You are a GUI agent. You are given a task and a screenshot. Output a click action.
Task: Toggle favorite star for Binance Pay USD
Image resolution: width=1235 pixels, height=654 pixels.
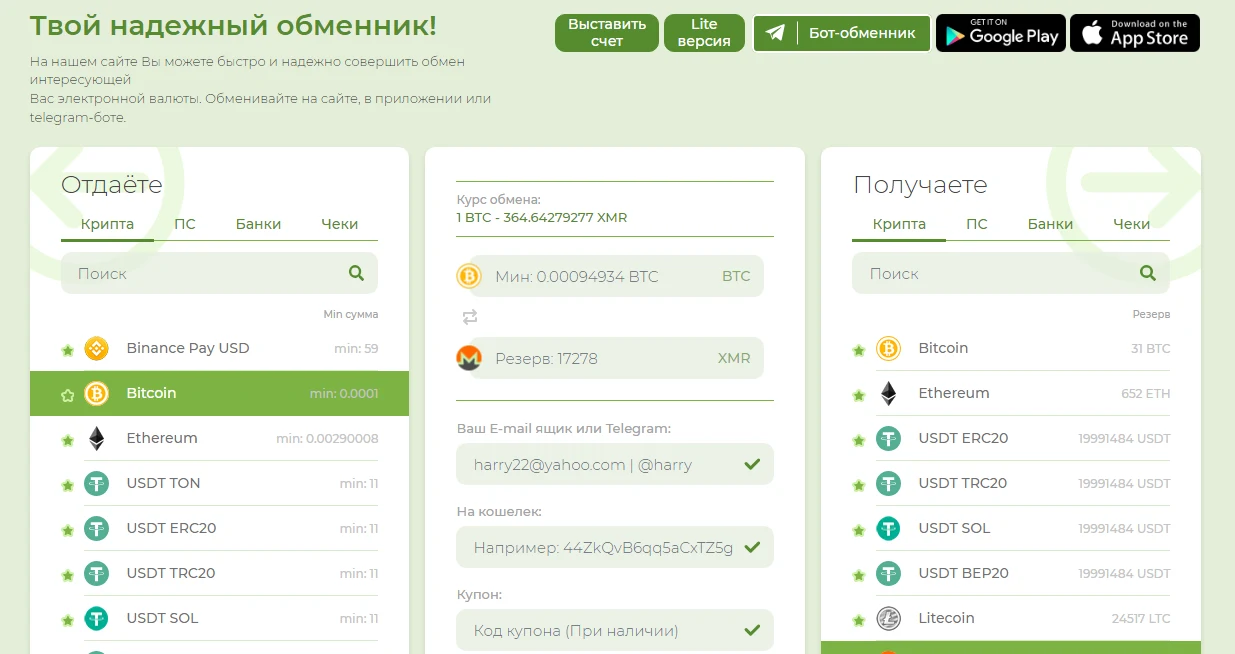[67, 350]
